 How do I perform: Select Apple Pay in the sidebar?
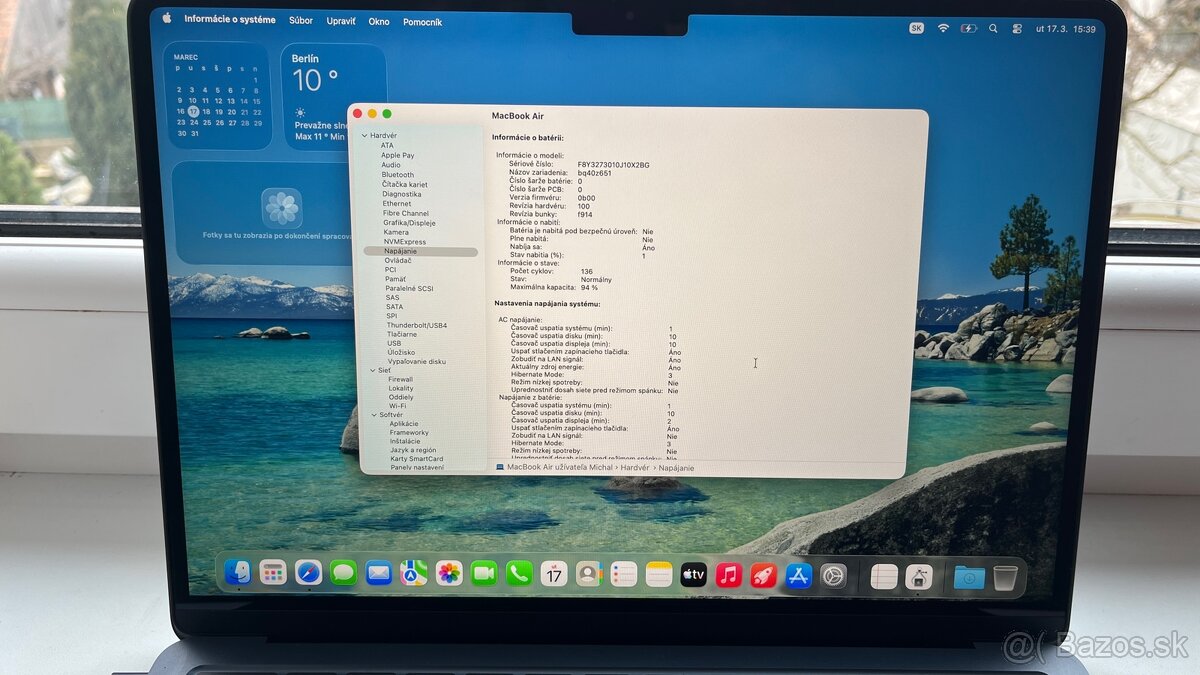(397, 155)
